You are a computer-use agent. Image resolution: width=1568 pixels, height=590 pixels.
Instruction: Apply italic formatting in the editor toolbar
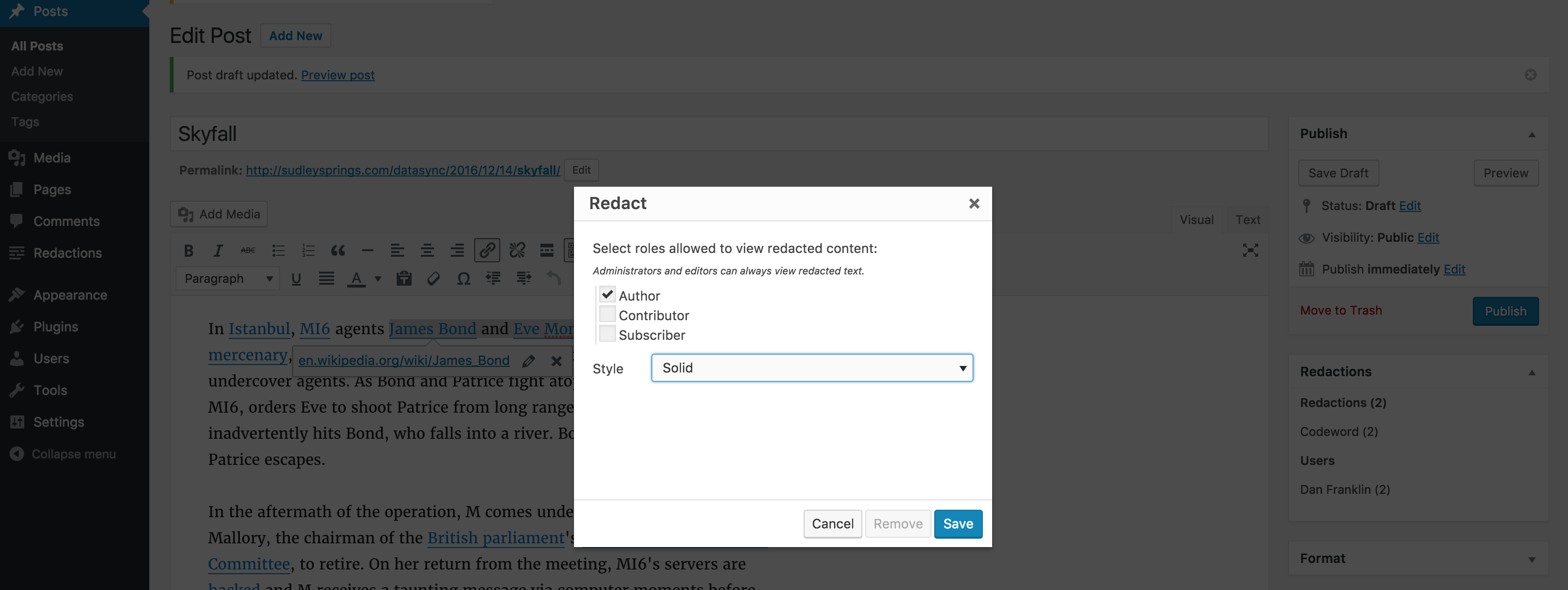(218, 250)
